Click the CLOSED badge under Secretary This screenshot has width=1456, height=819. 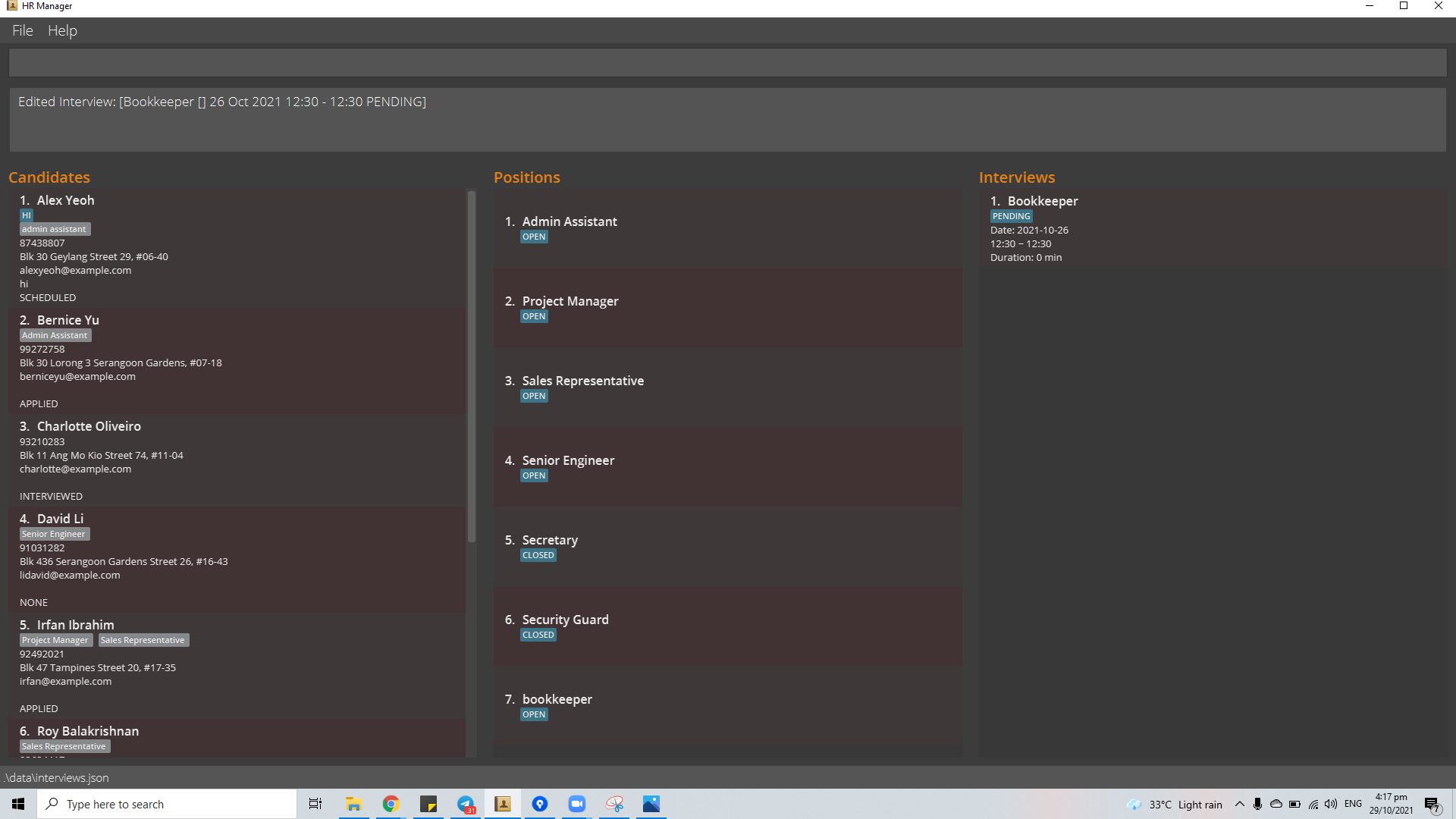click(x=538, y=555)
